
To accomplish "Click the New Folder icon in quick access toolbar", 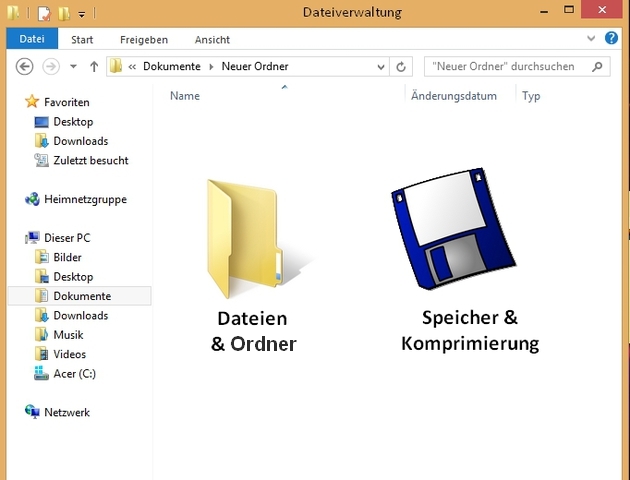I will [x=64, y=14].
